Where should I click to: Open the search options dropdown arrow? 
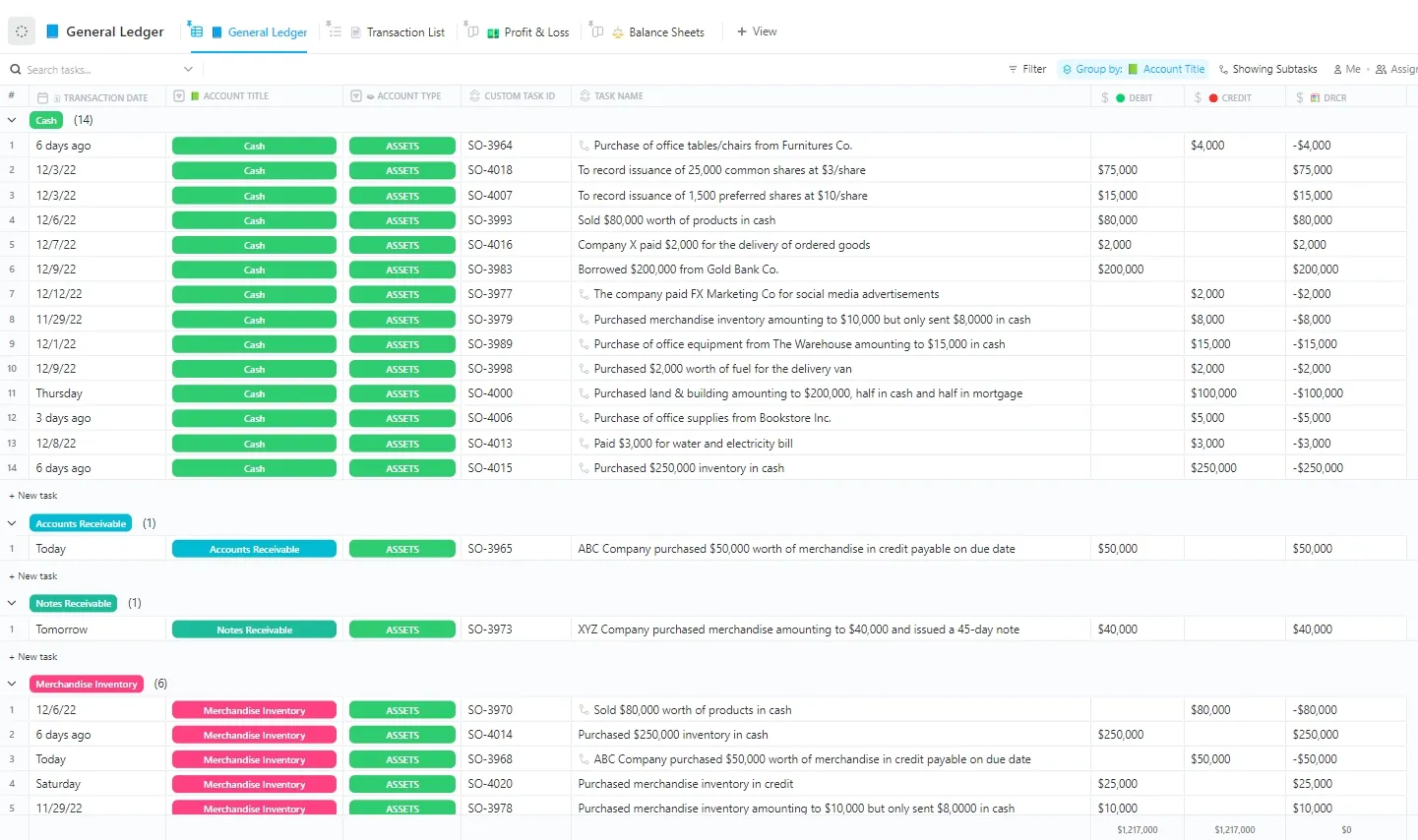188,69
